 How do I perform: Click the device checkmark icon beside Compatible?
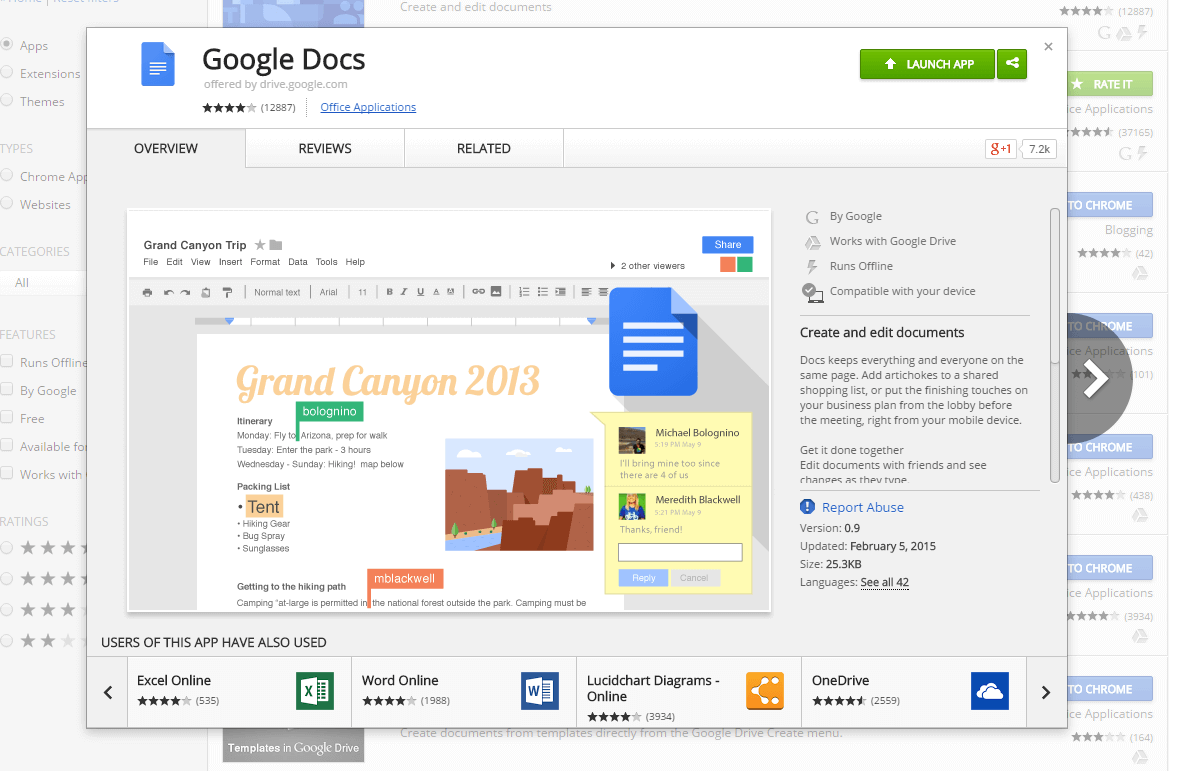point(812,292)
